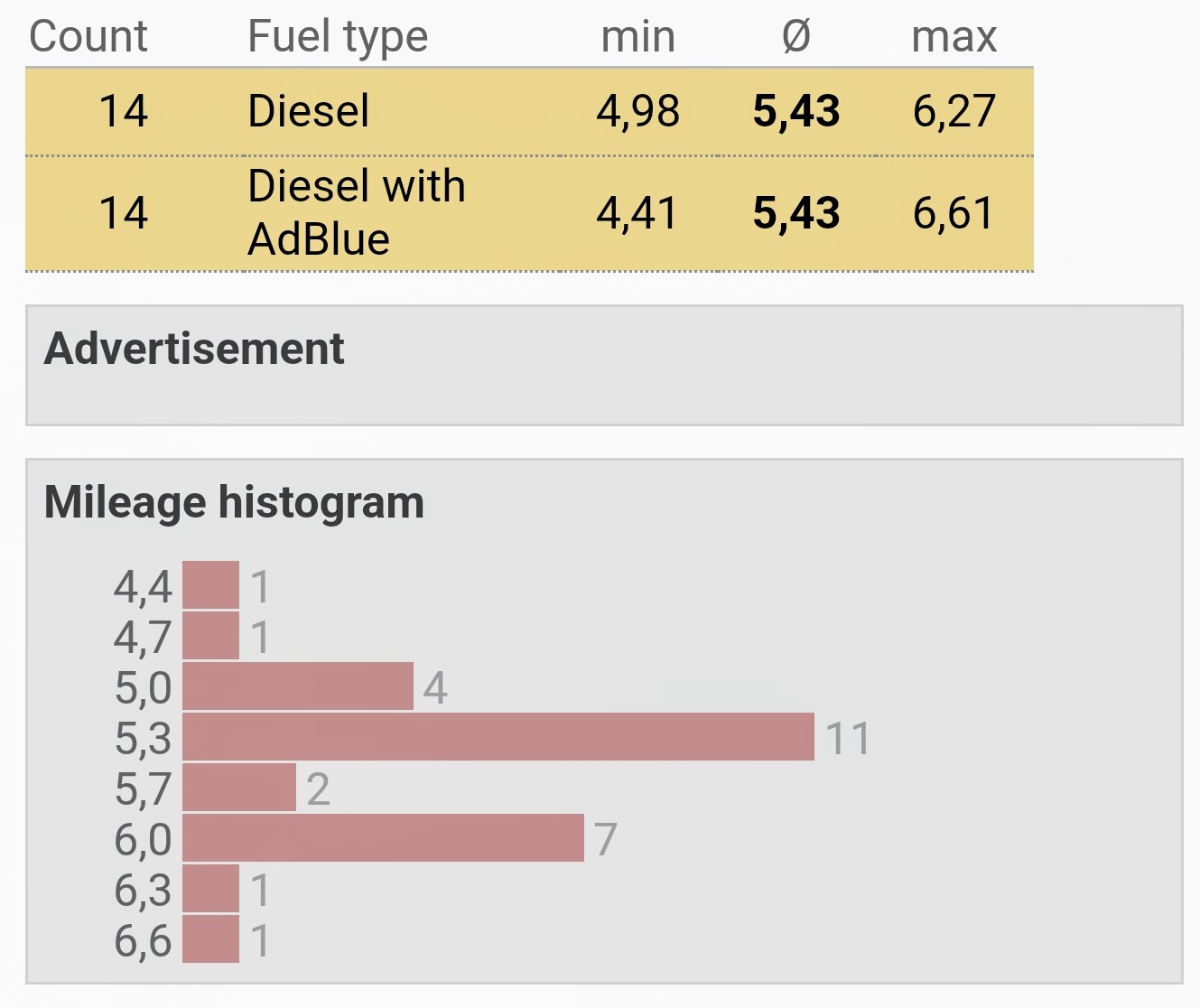This screenshot has width=1200, height=1008.
Task: Select the 5,3 histogram bar with 11
Action: (x=498, y=736)
